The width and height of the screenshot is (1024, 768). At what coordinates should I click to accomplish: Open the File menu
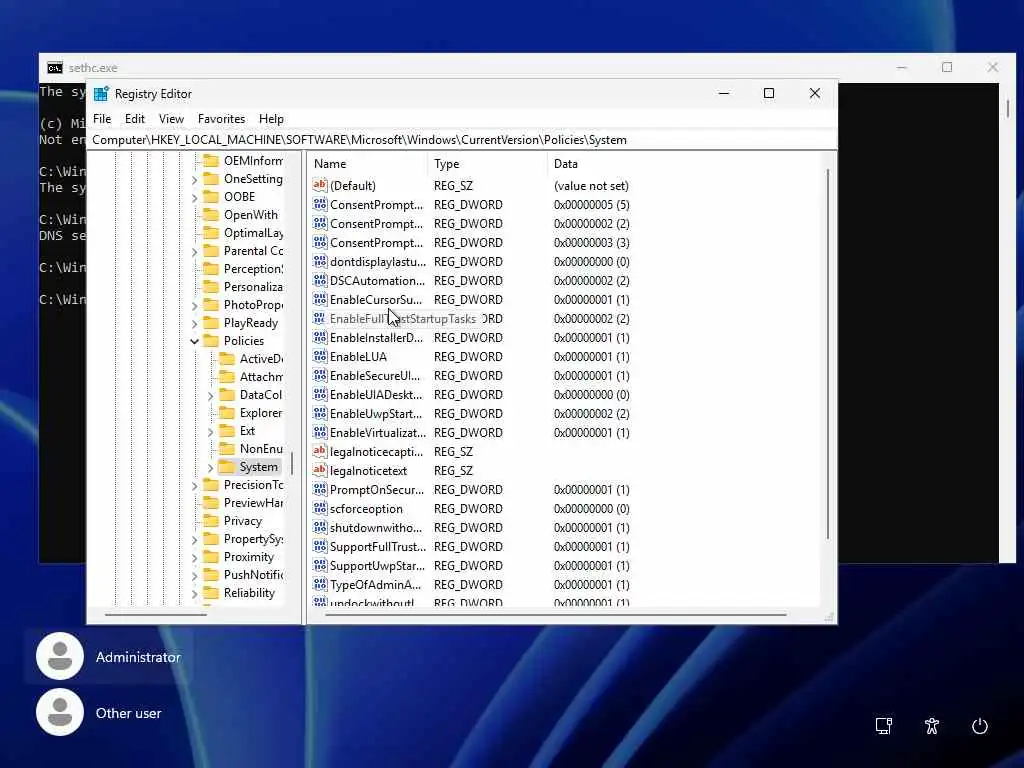click(x=102, y=119)
